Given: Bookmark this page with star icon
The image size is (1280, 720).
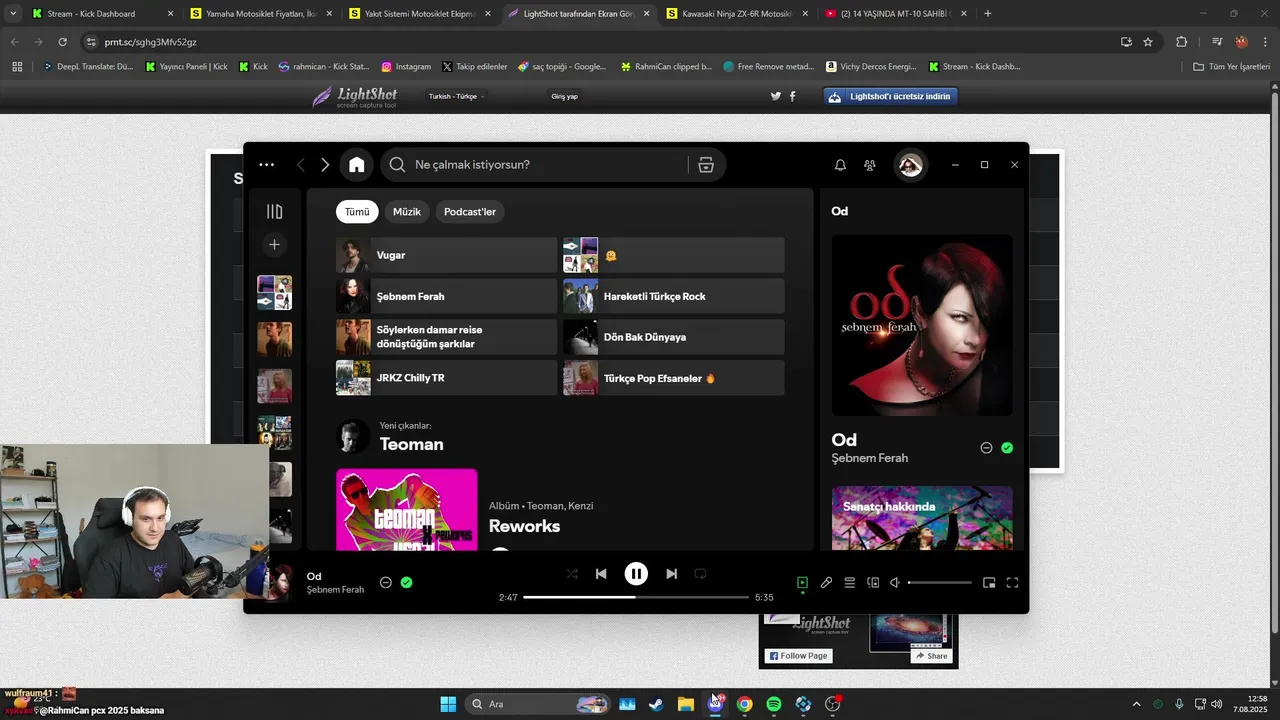Looking at the screenshot, I should [1148, 42].
